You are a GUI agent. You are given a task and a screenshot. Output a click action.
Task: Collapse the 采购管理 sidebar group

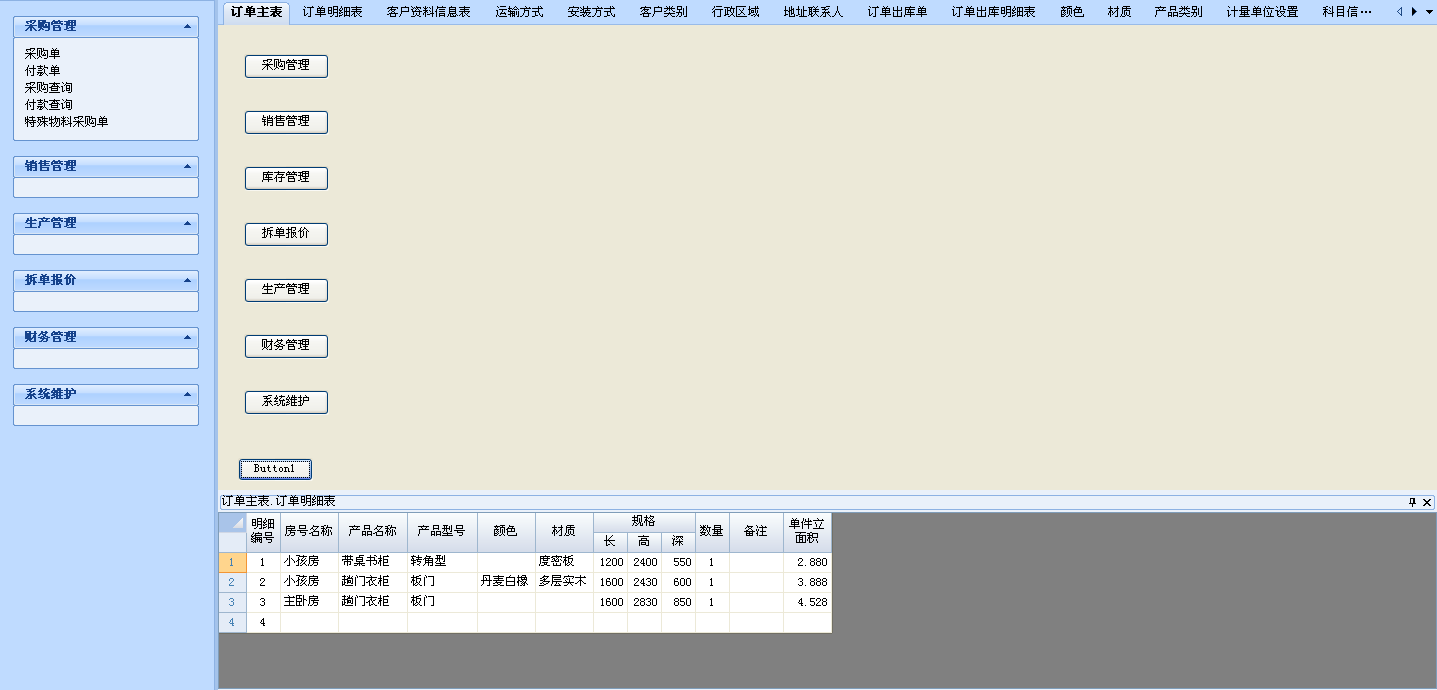coord(187,26)
